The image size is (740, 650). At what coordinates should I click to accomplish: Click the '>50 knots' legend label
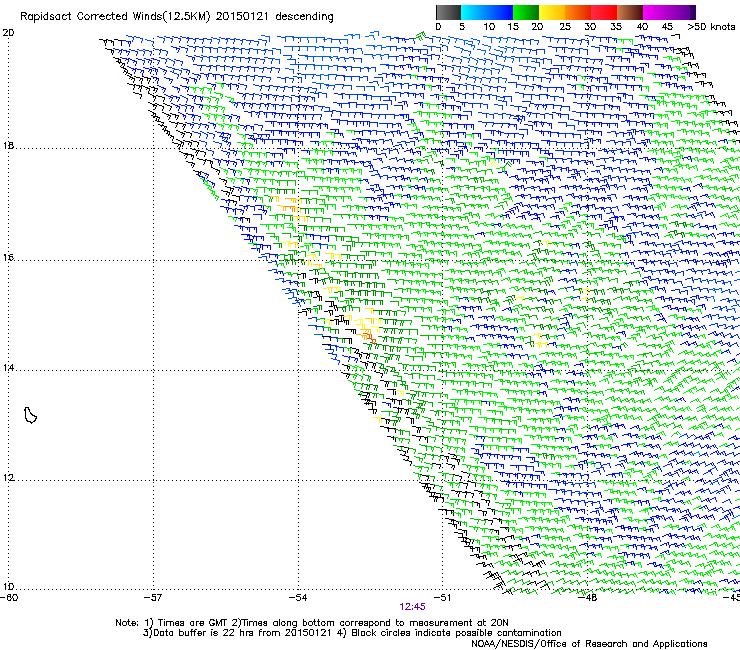(x=711, y=27)
